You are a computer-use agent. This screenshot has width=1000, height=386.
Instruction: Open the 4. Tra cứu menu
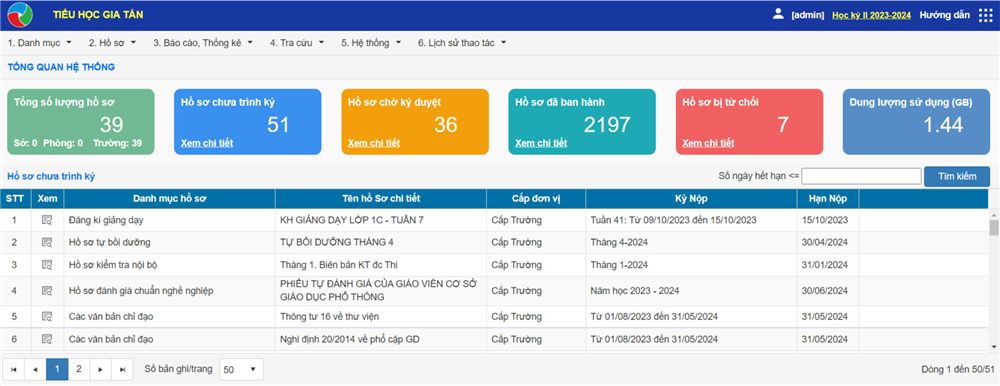[x=297, y=43]
